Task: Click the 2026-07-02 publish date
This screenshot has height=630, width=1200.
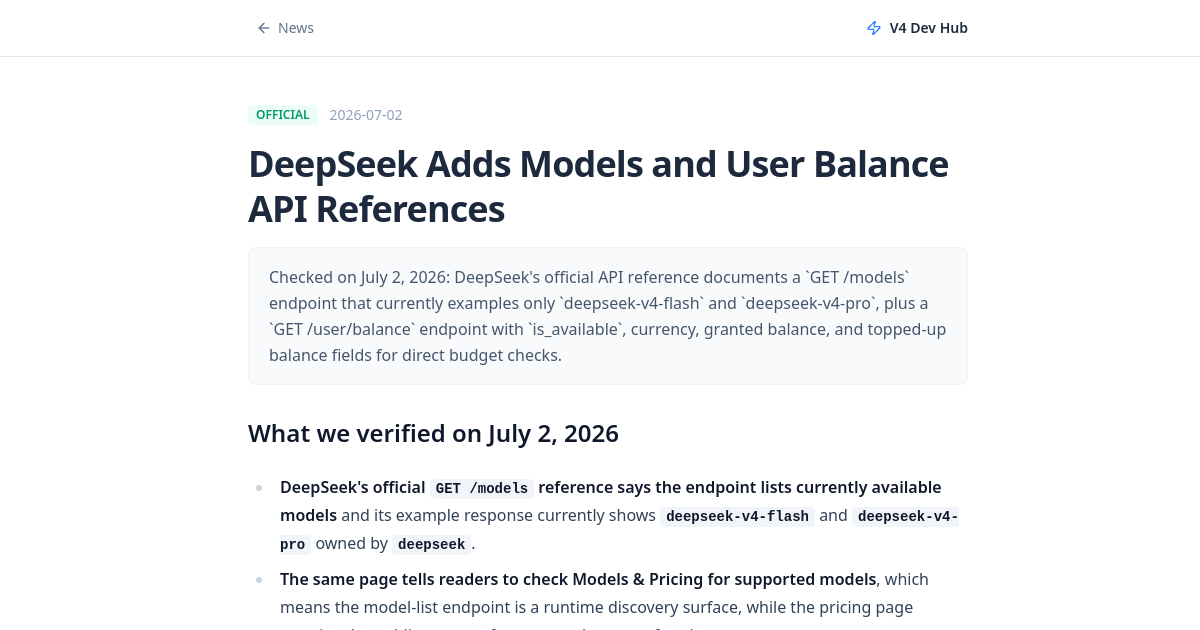Action: pyautogui.click(x=366, y=115)
